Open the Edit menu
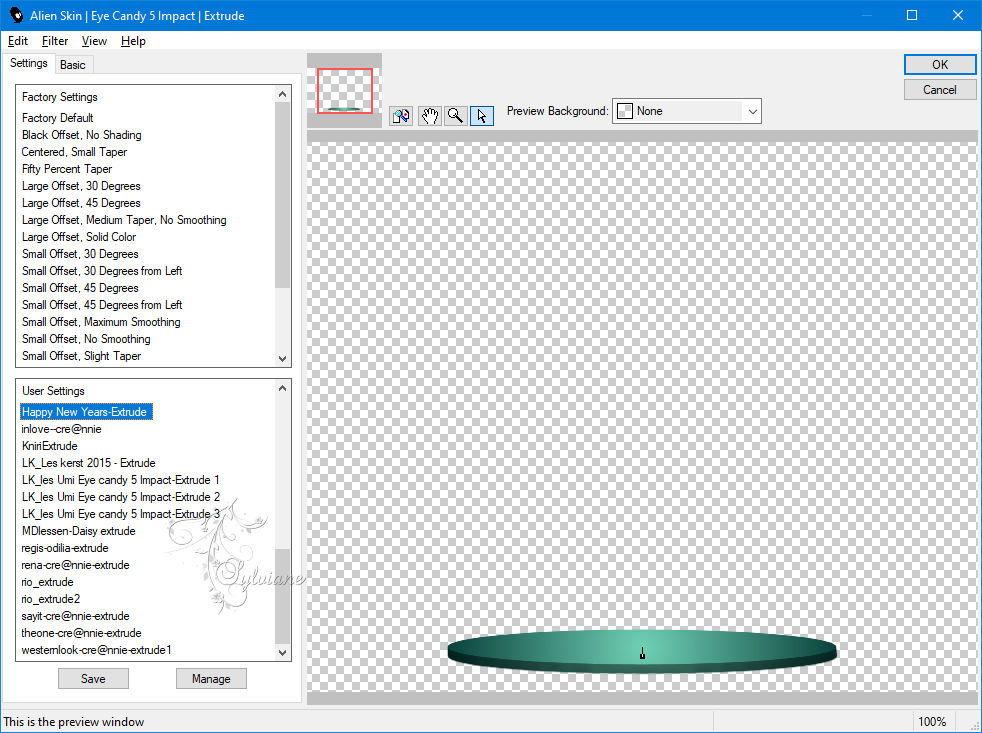Image resolution: width=982 pixels, height=733 pixels. click(18, 41)
